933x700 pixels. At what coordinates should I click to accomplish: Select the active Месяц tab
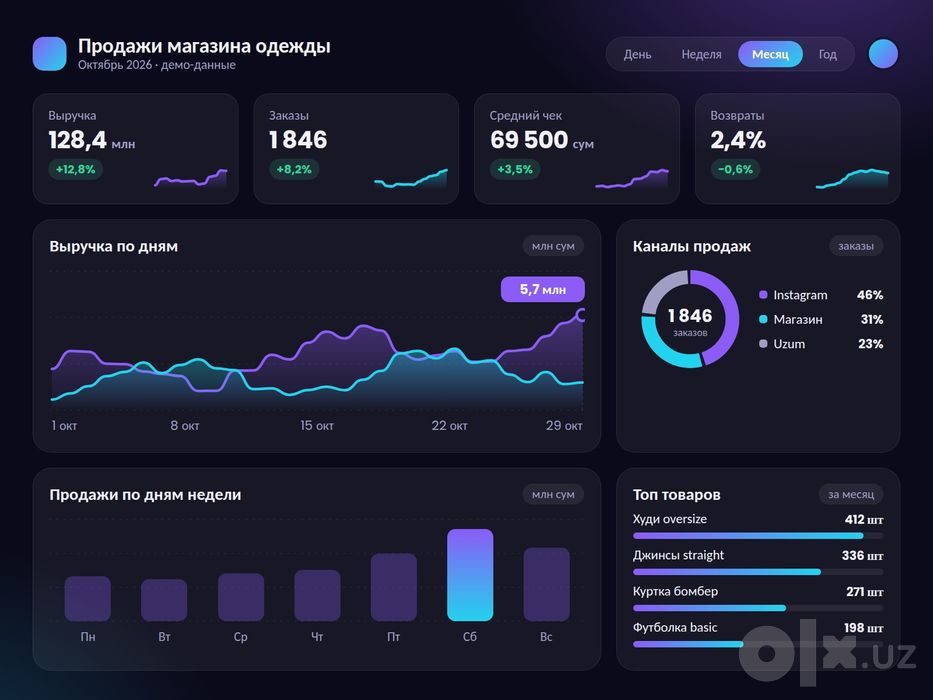pyautogui.click(x=770, y=54)
